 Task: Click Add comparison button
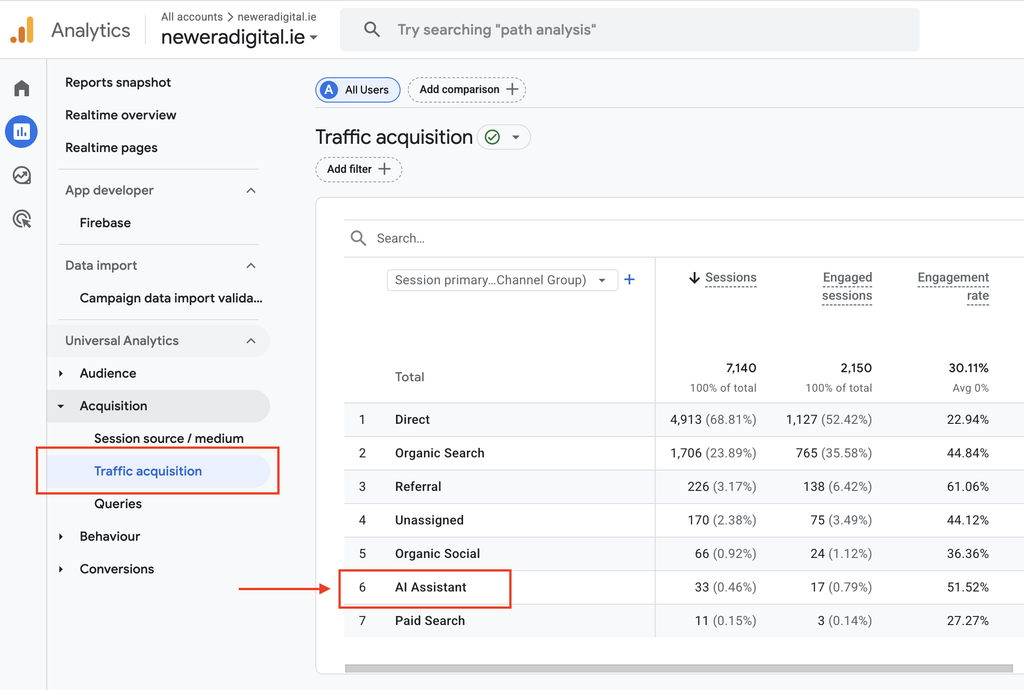coord(467,89)
